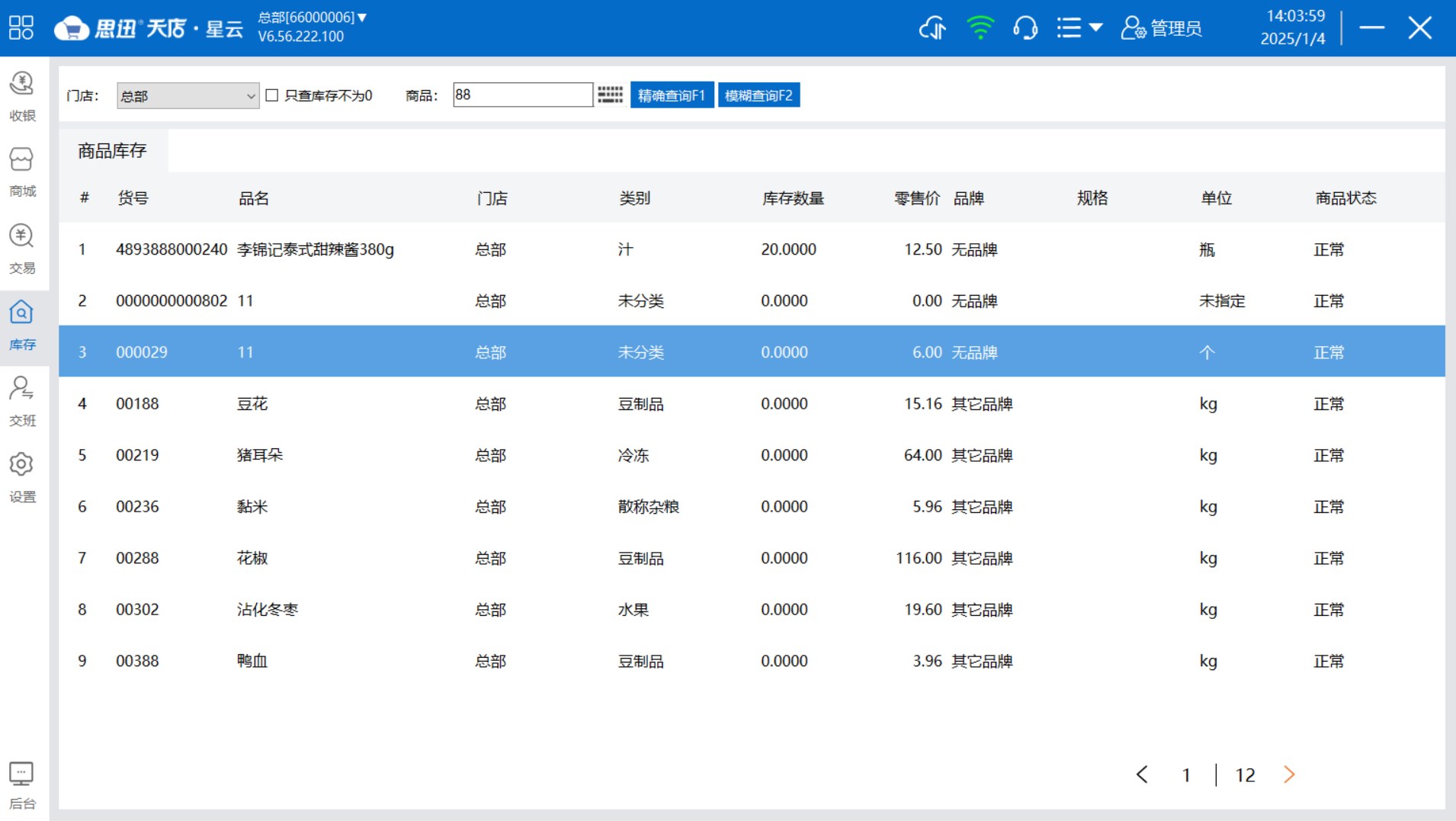Expand the 总部[66000006] branch selector

pos(312,17)
